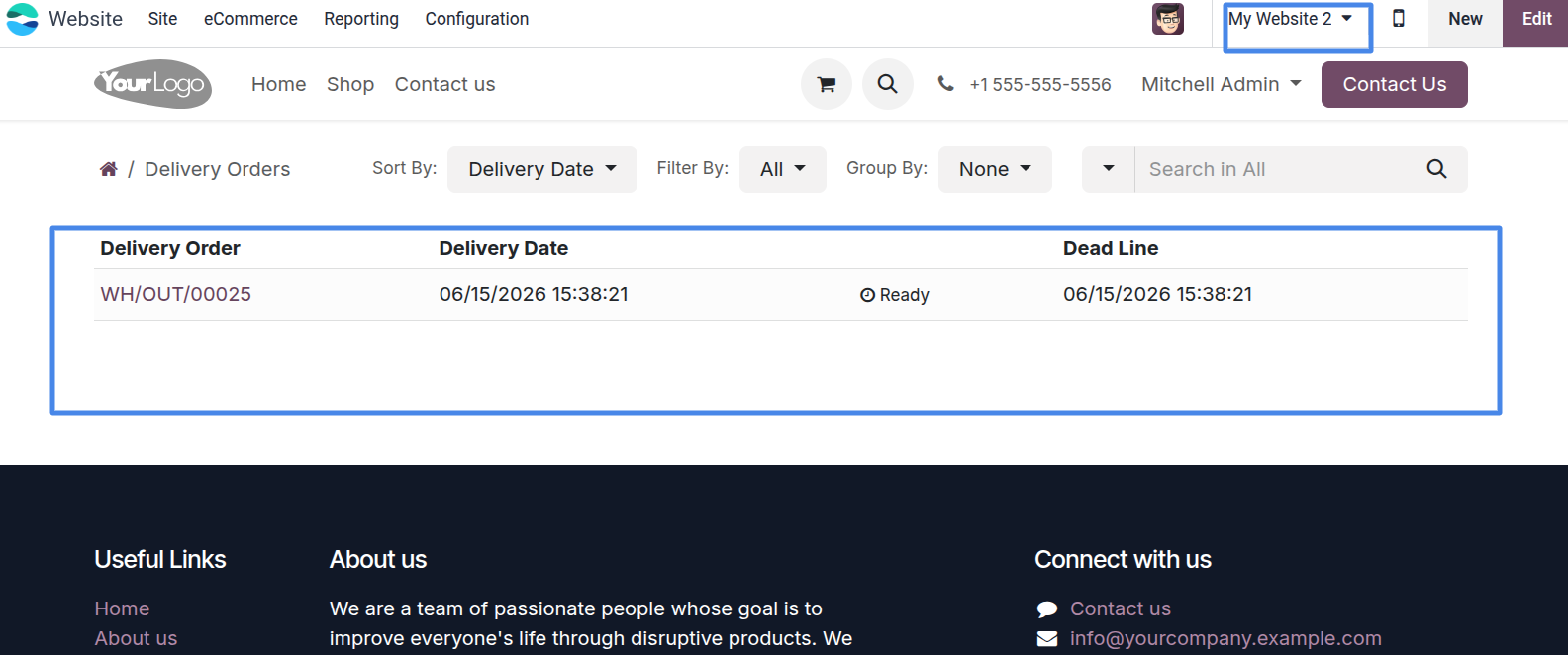Expand the Sort By Delivery Date dropdown
1568x655 pixels.
(542, 169)
